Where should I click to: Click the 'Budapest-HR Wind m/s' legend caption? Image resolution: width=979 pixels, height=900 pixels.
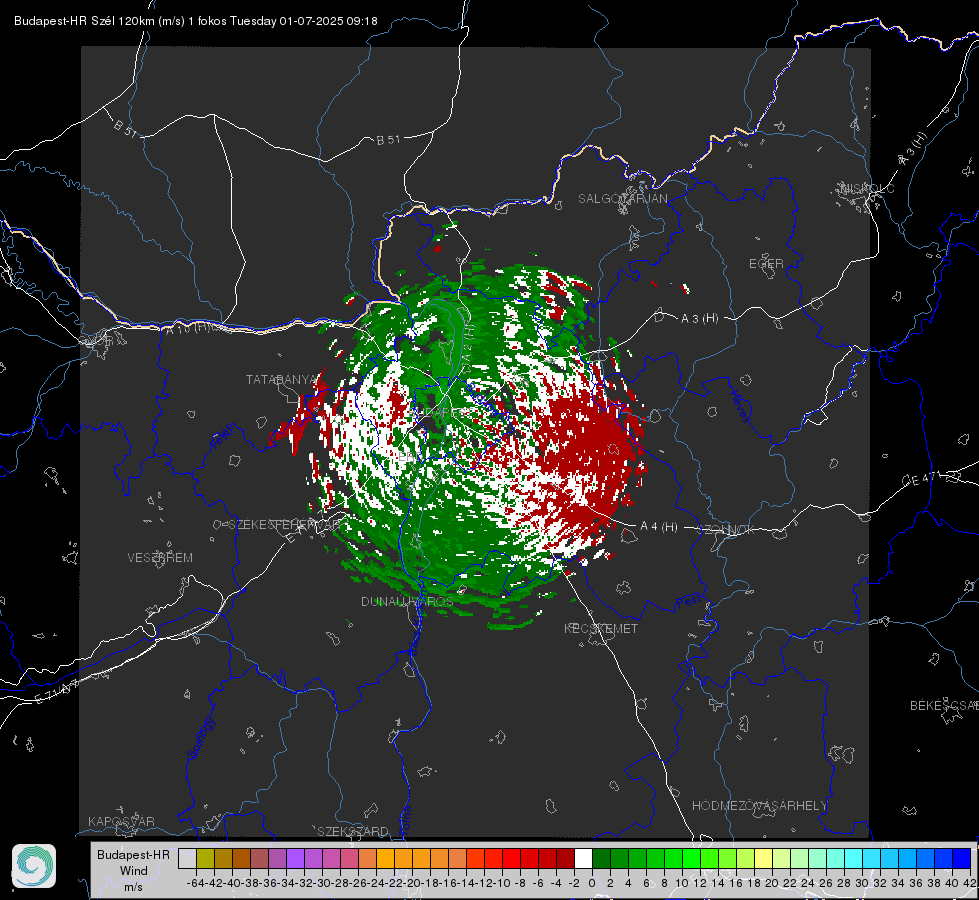(134, 871)
